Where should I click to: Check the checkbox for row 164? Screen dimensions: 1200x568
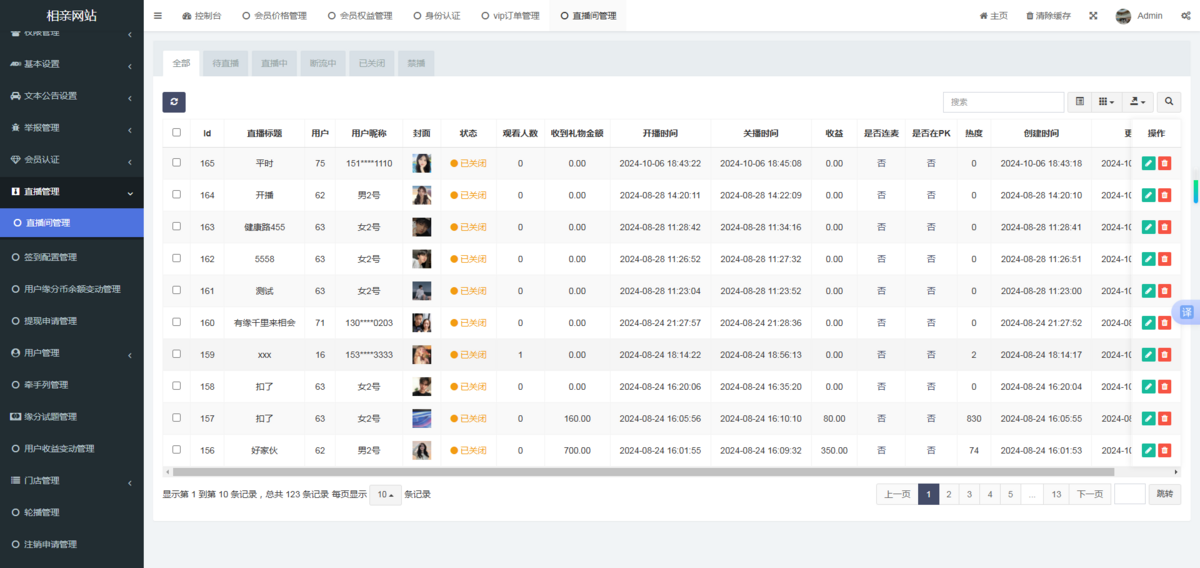177,194
